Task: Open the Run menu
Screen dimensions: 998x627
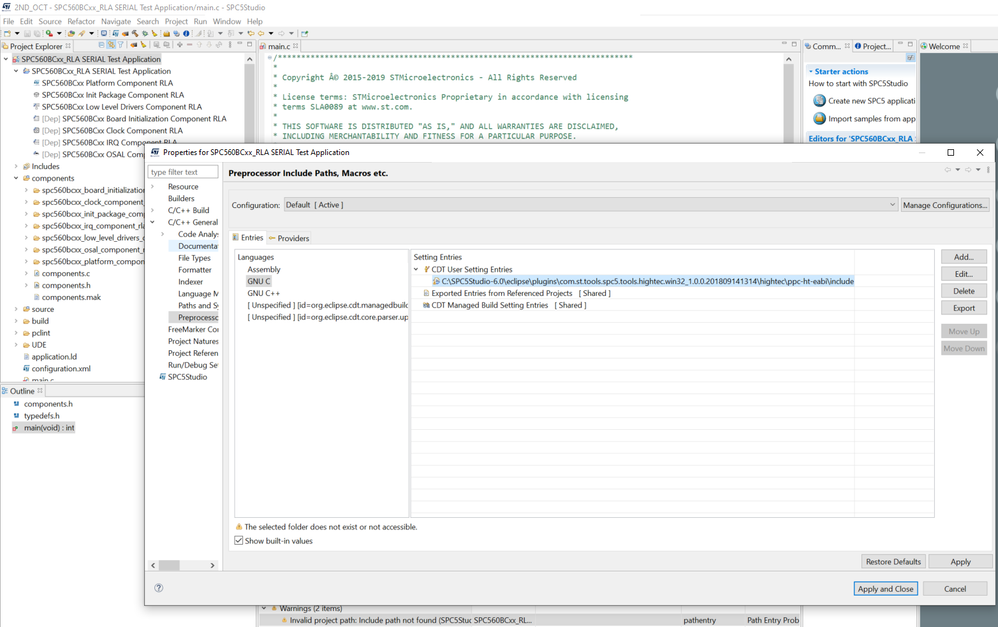Action: 200,21
